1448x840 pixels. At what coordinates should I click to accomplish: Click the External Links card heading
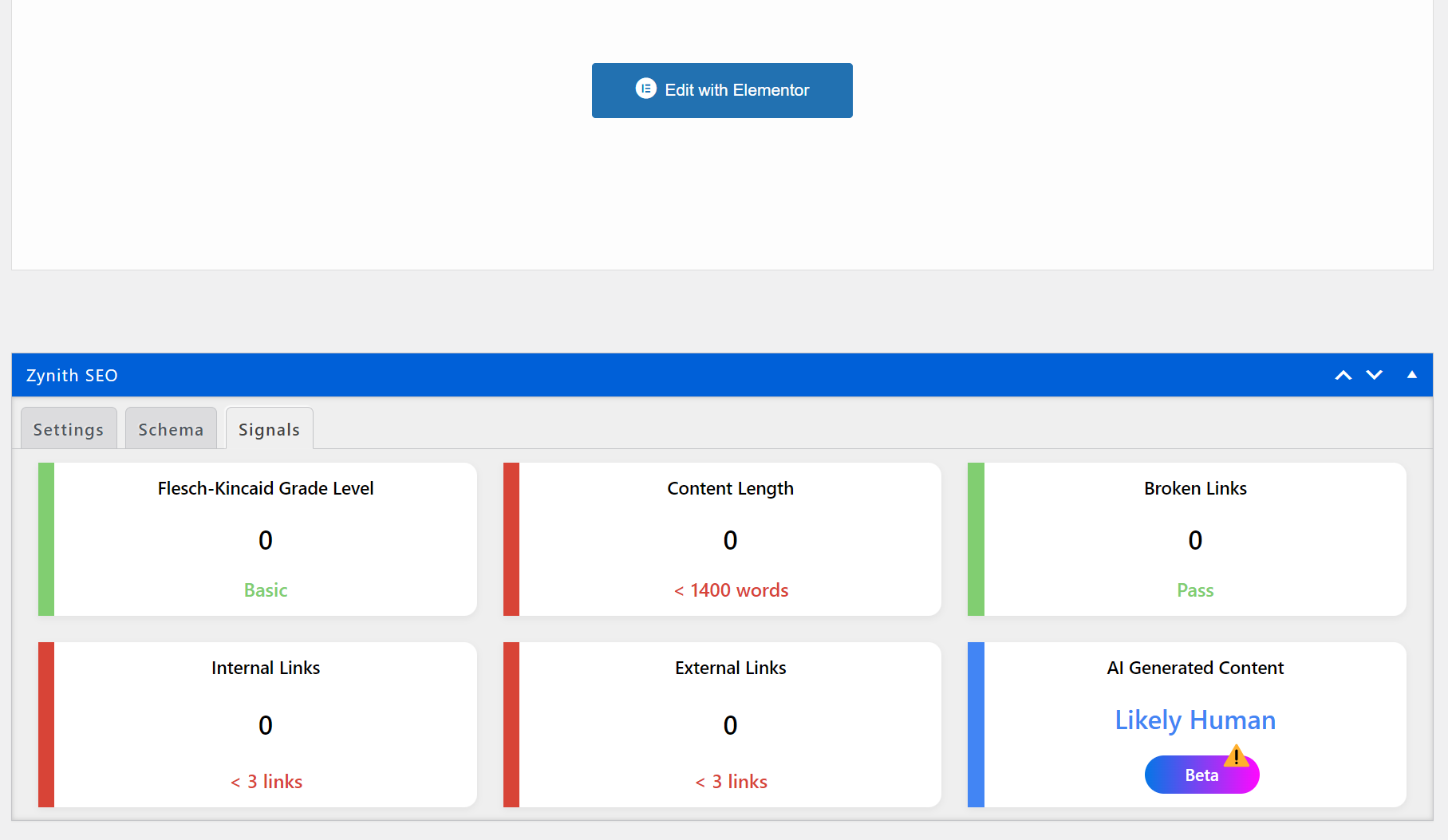tap(731, 668)
